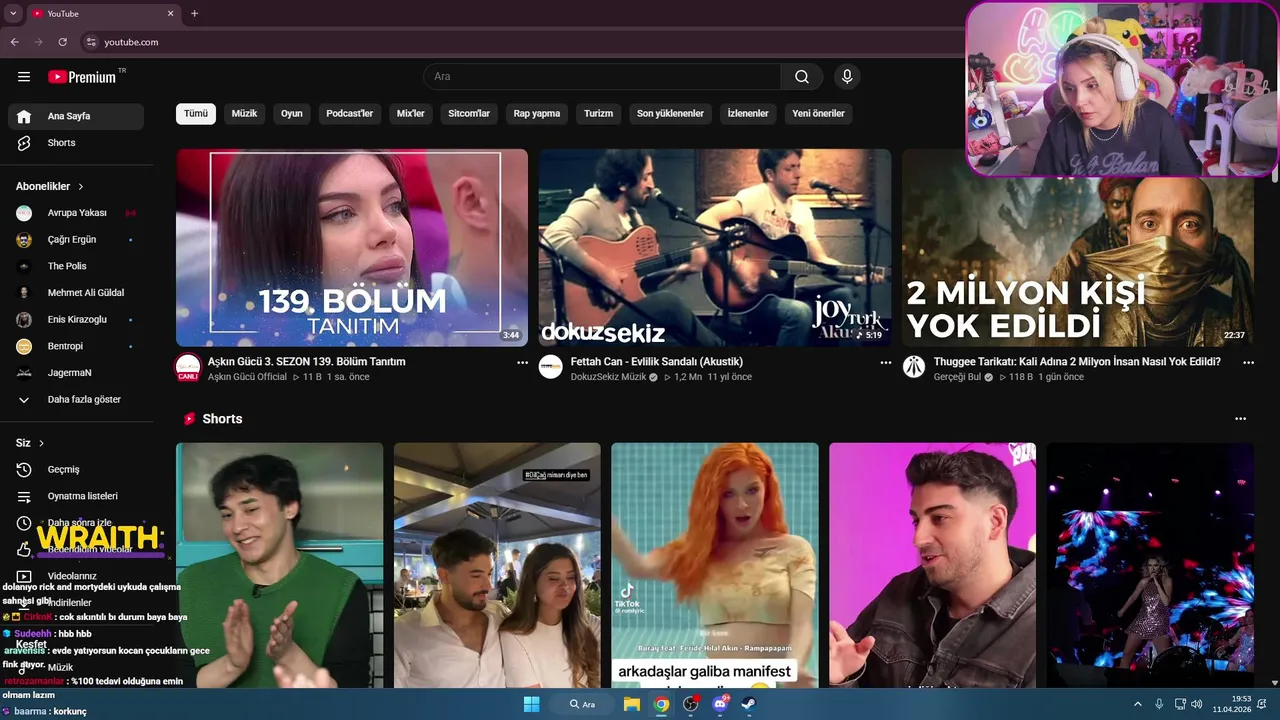Open the dokuzsekiz acoustic video thumbnail
Screen dimensions: 1280x720
[x=715, y=248]
